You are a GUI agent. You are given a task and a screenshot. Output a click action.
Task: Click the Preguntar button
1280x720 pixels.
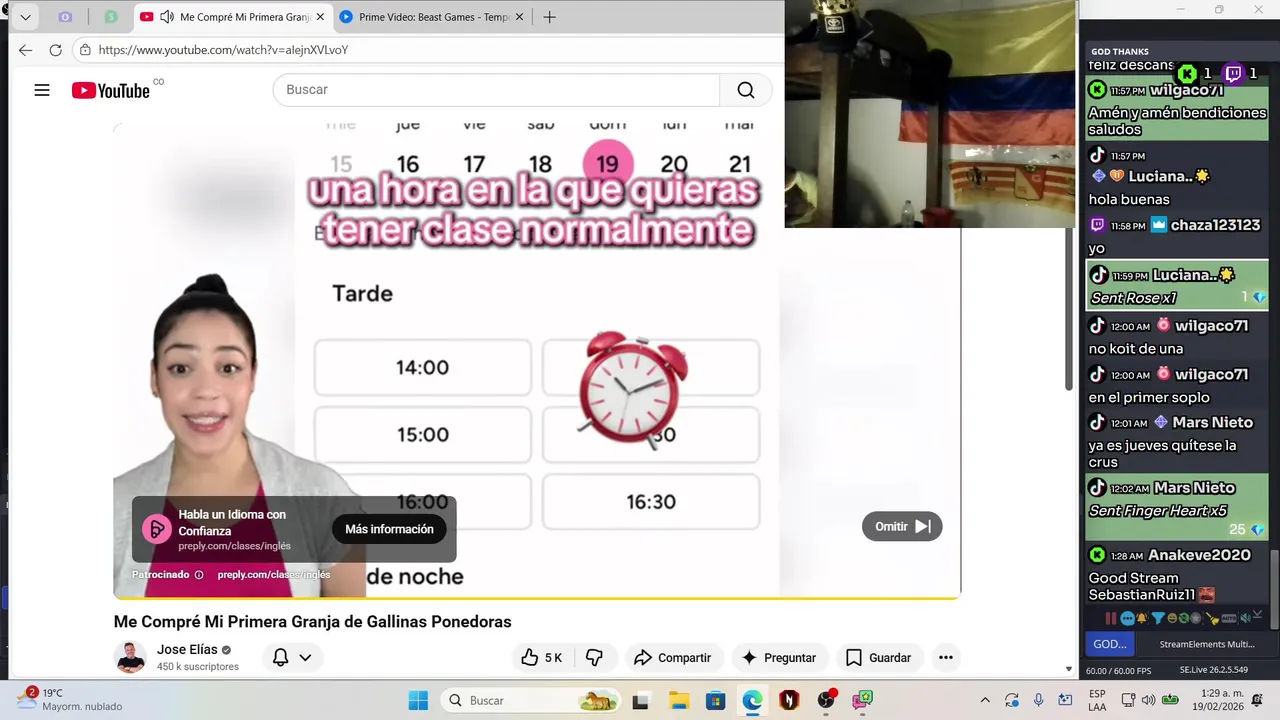780,657
